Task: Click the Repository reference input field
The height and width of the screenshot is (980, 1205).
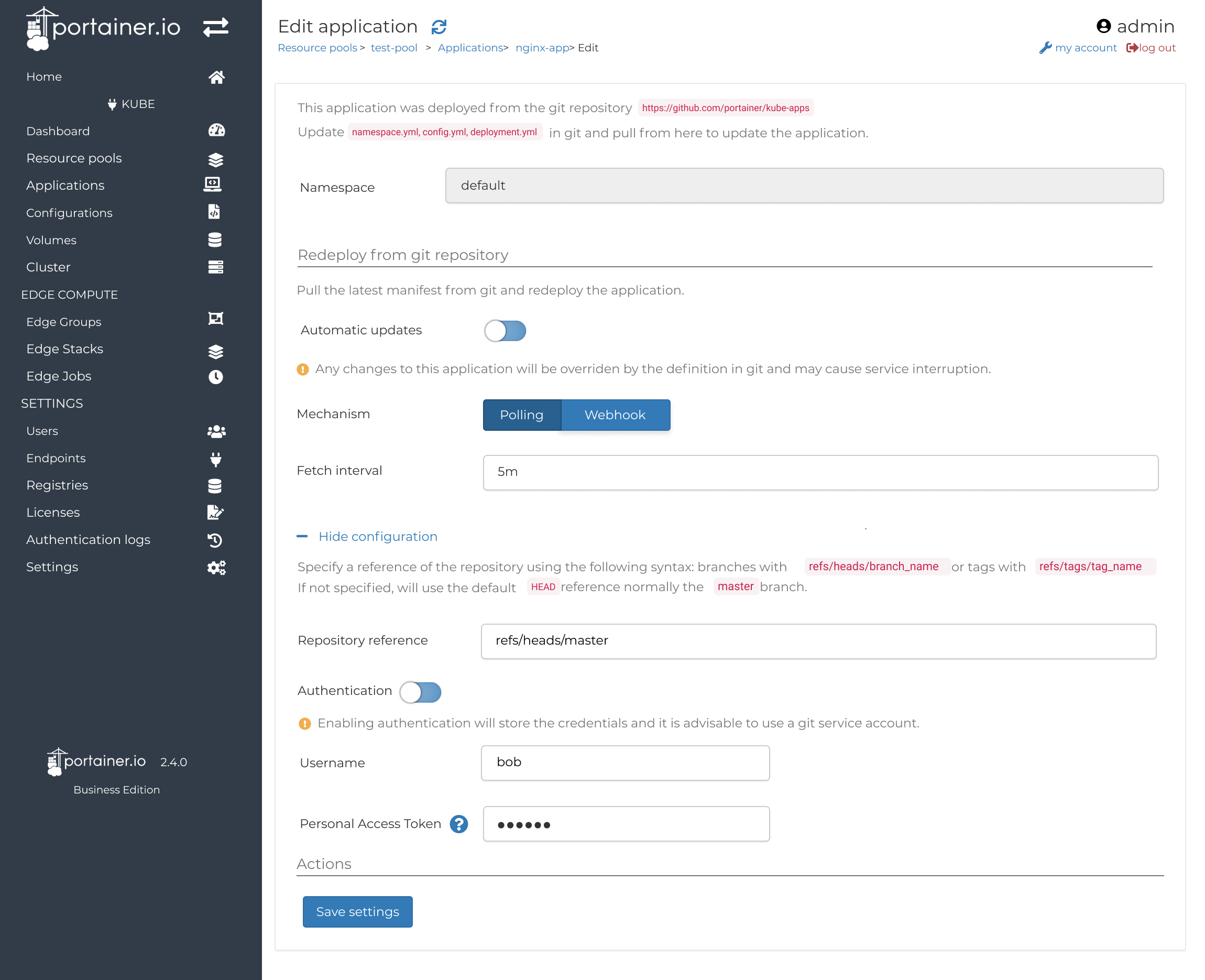Action: tap(818, 641)
